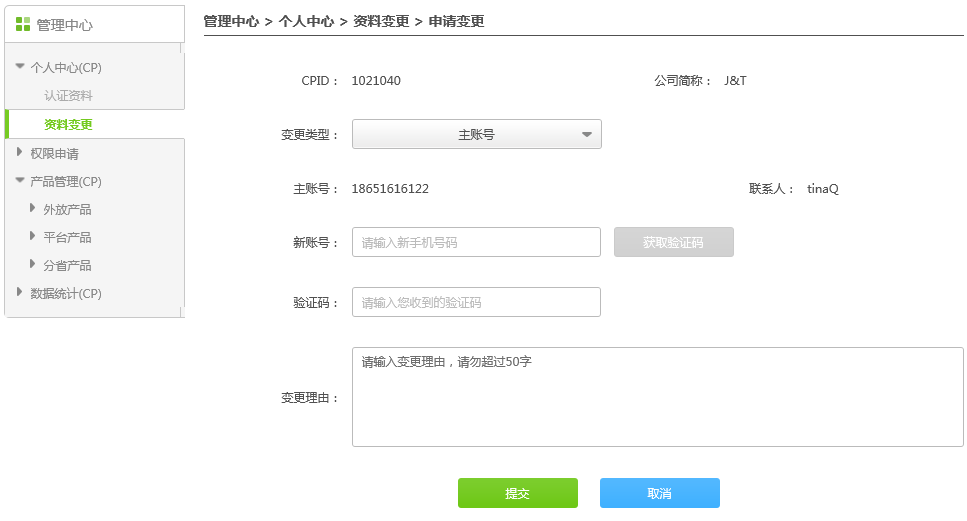The width and height of the screenshot is (967, 521).
Task: Expand the 数据统计(CP) arrow
Action: click(20, 292)
